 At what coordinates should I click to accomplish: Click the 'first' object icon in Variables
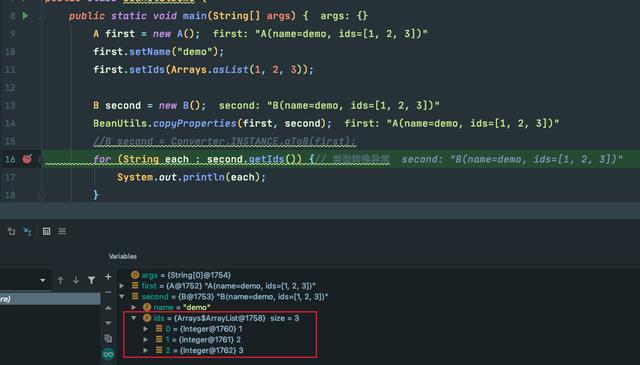pos(135,286)
